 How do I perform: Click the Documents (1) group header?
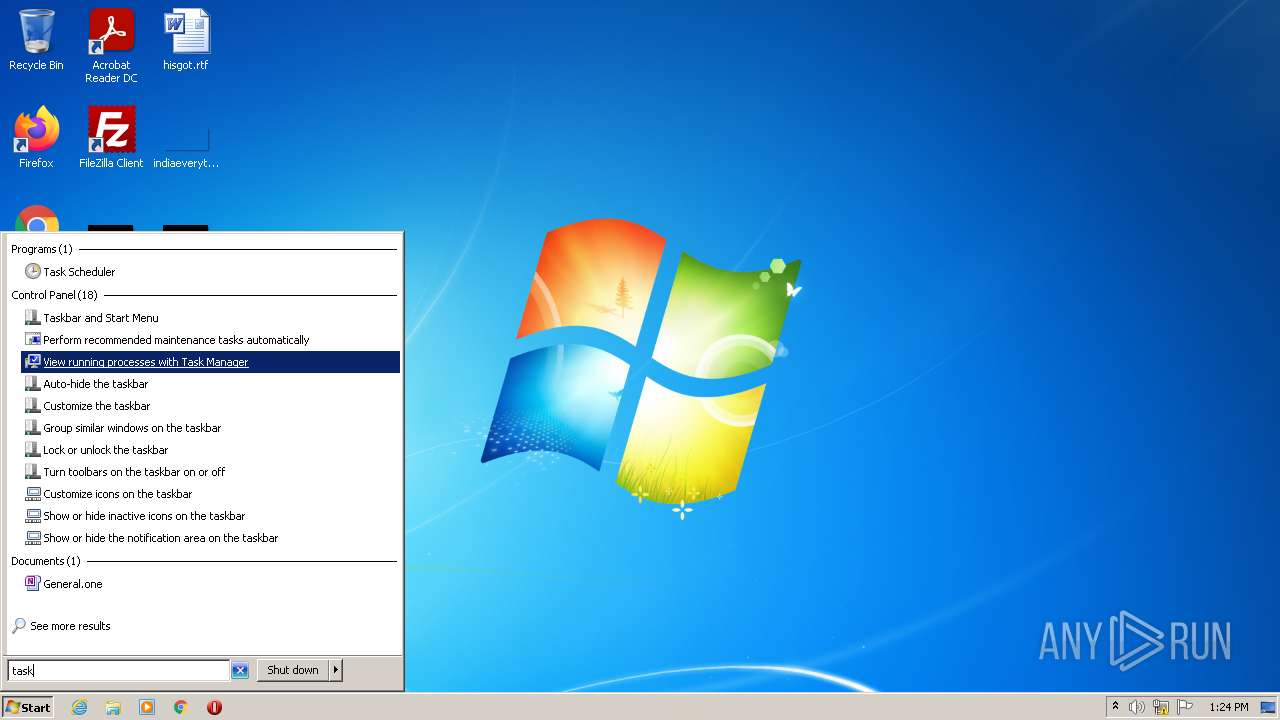pyautogui.click(x=46, y=561)
